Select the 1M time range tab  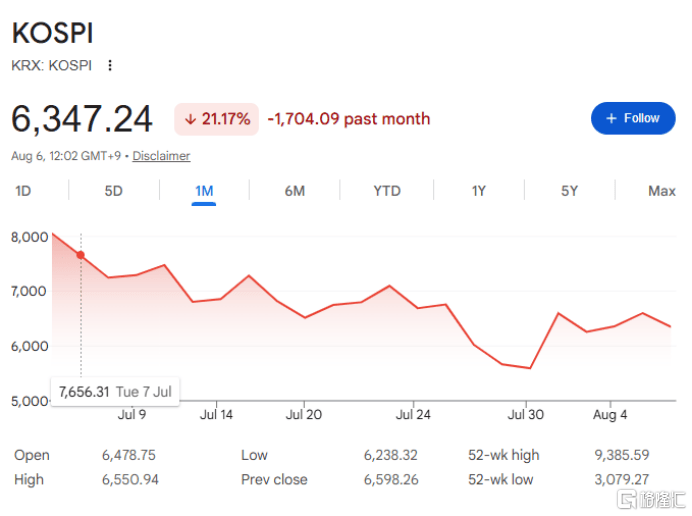(204, 191)
